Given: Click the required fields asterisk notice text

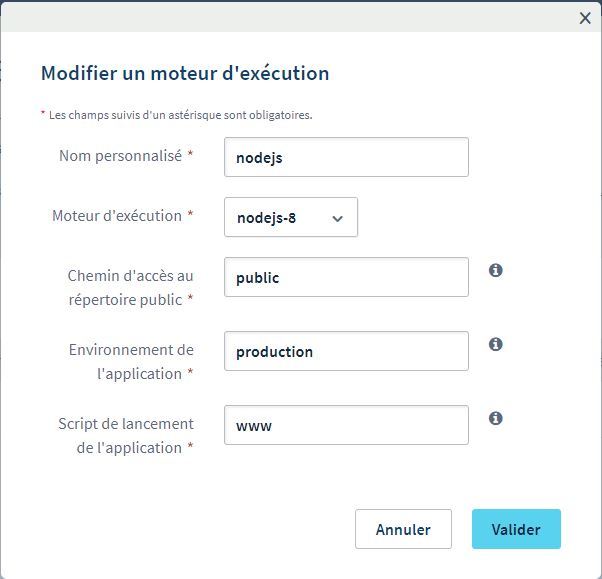Looking at the screenshot, I should pos(180,114).
